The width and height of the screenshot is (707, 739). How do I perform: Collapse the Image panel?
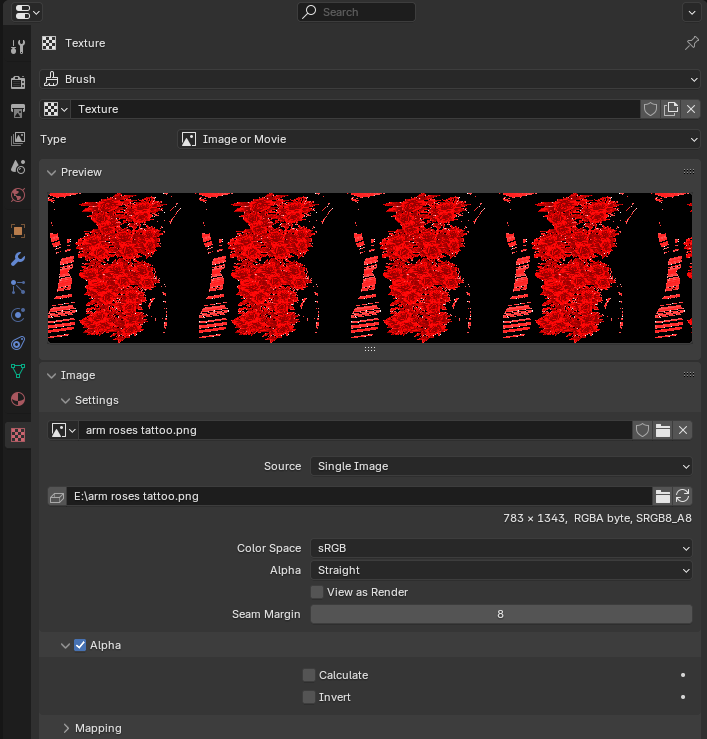pyautogui.click(x=51, y=376)
